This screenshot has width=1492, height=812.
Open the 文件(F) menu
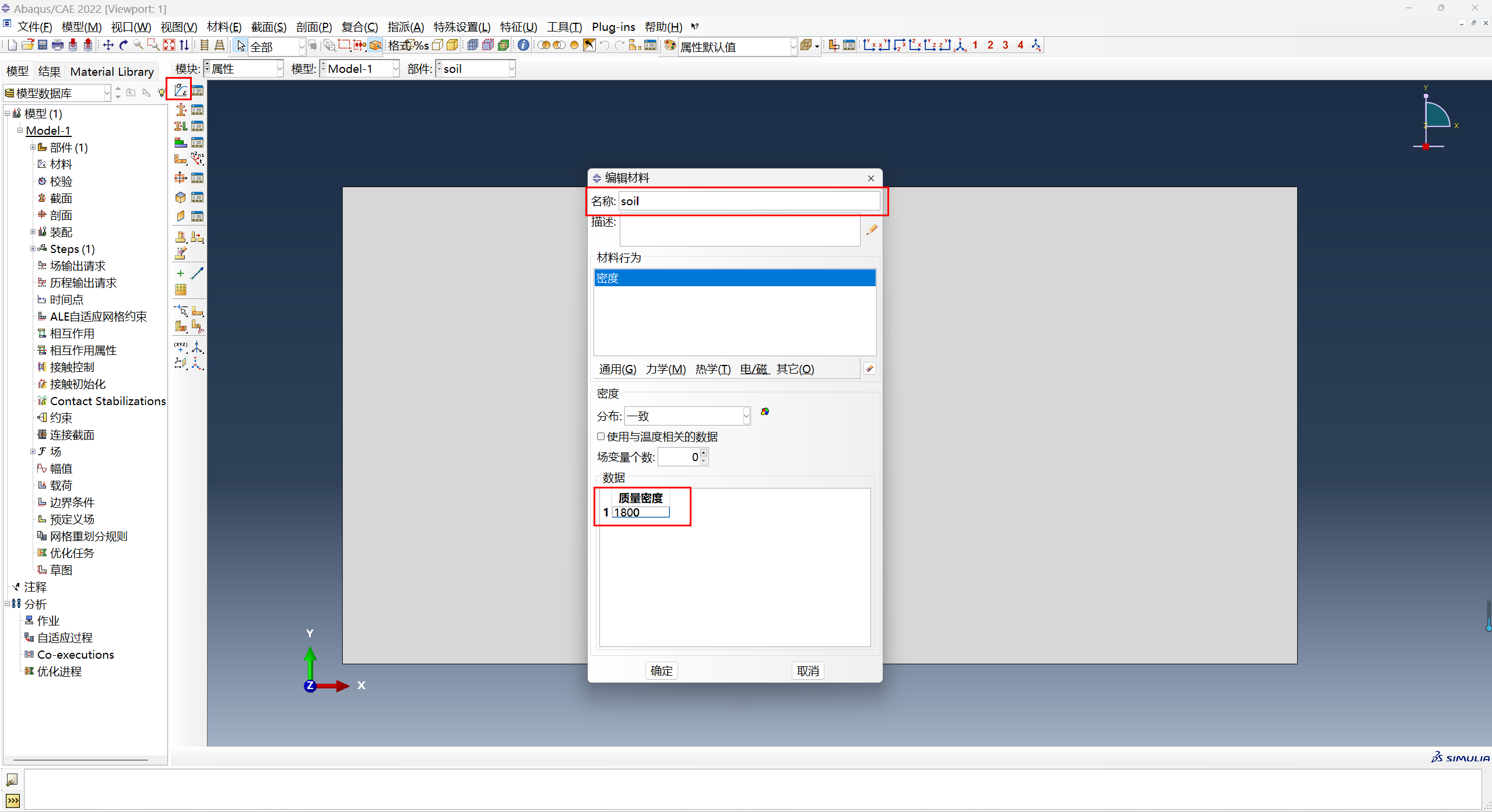(x=34, y=27)
